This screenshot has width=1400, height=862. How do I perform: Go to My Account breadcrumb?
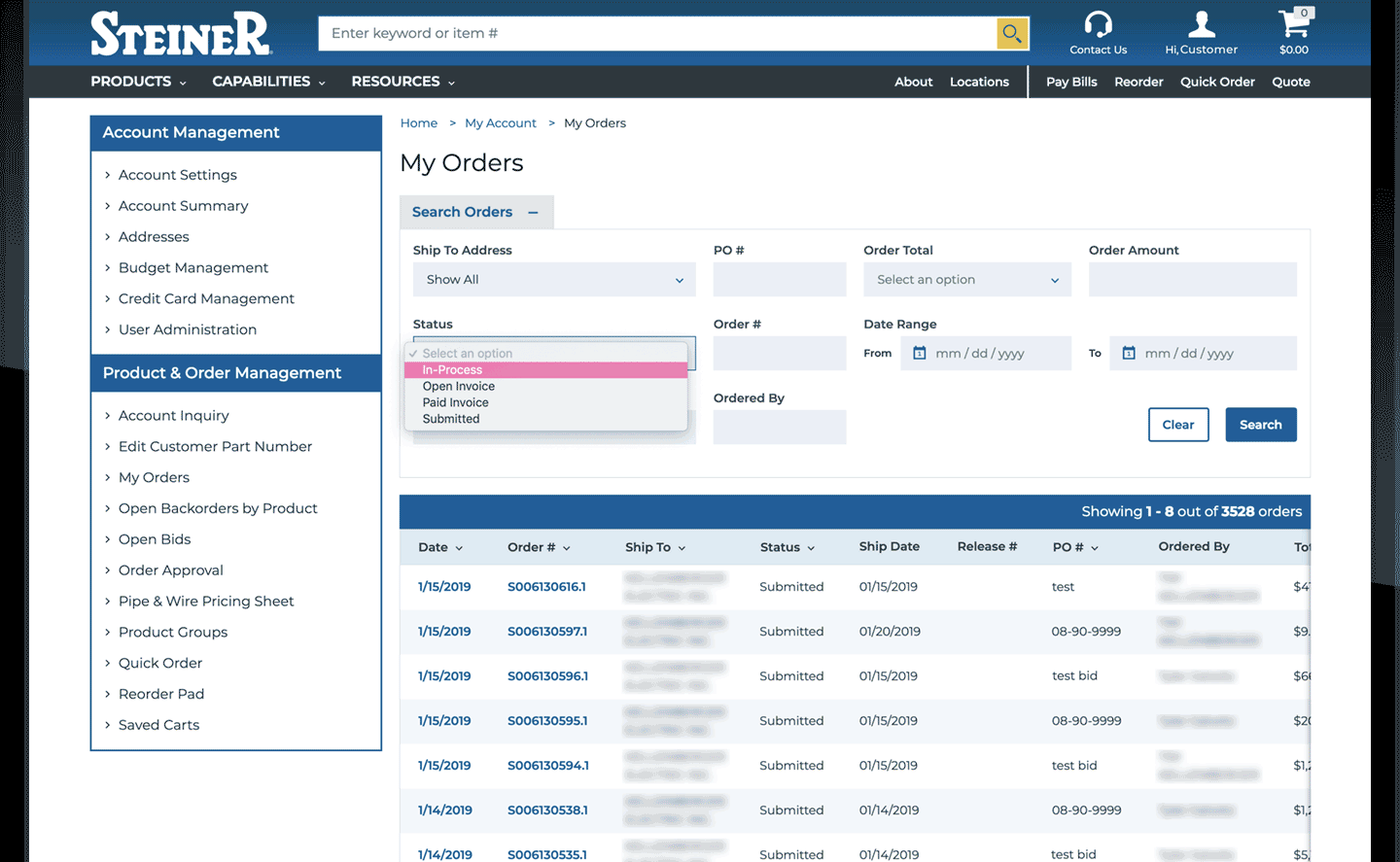click(x=501, y=123)
